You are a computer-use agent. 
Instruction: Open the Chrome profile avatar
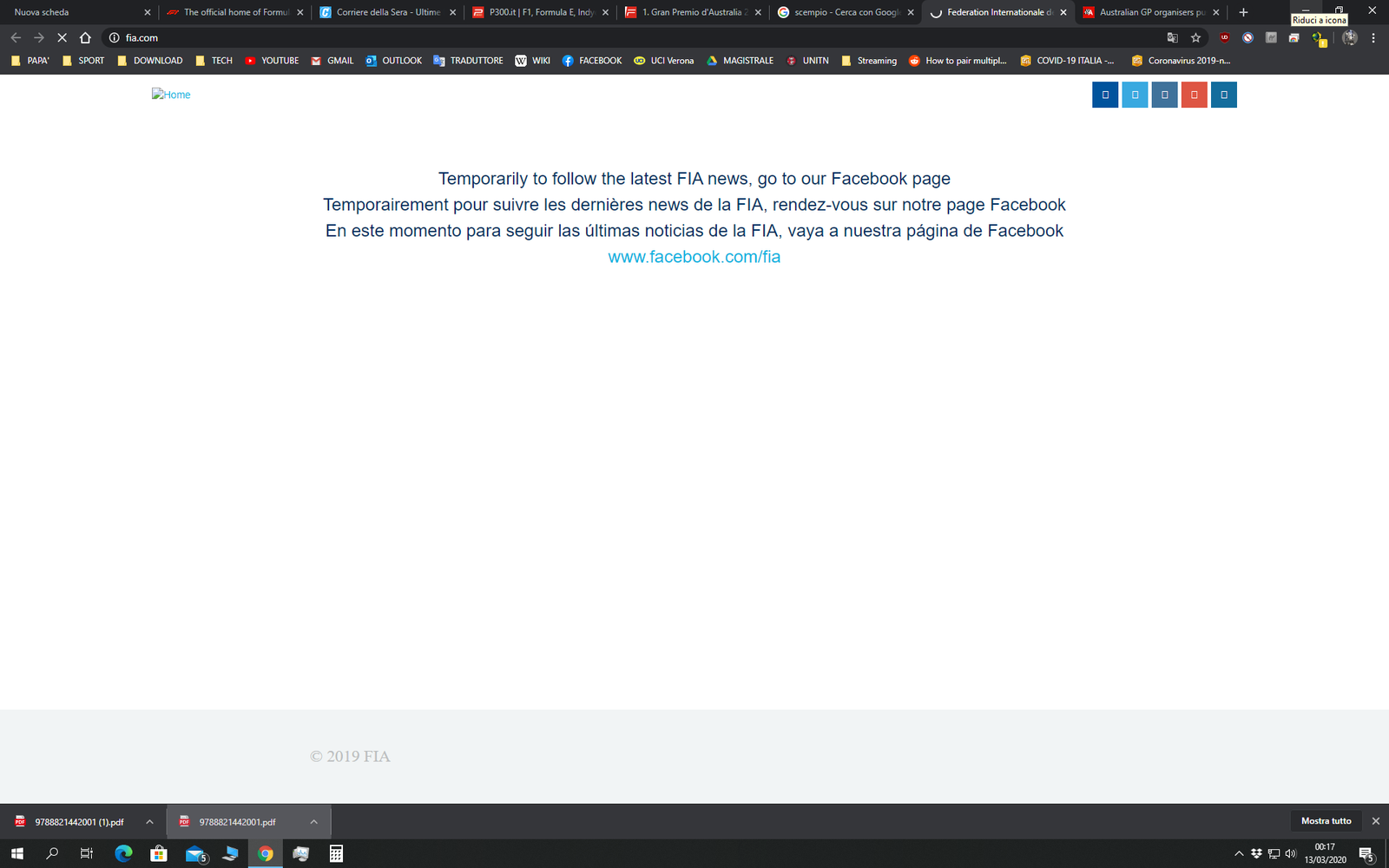pos(1349,38)
